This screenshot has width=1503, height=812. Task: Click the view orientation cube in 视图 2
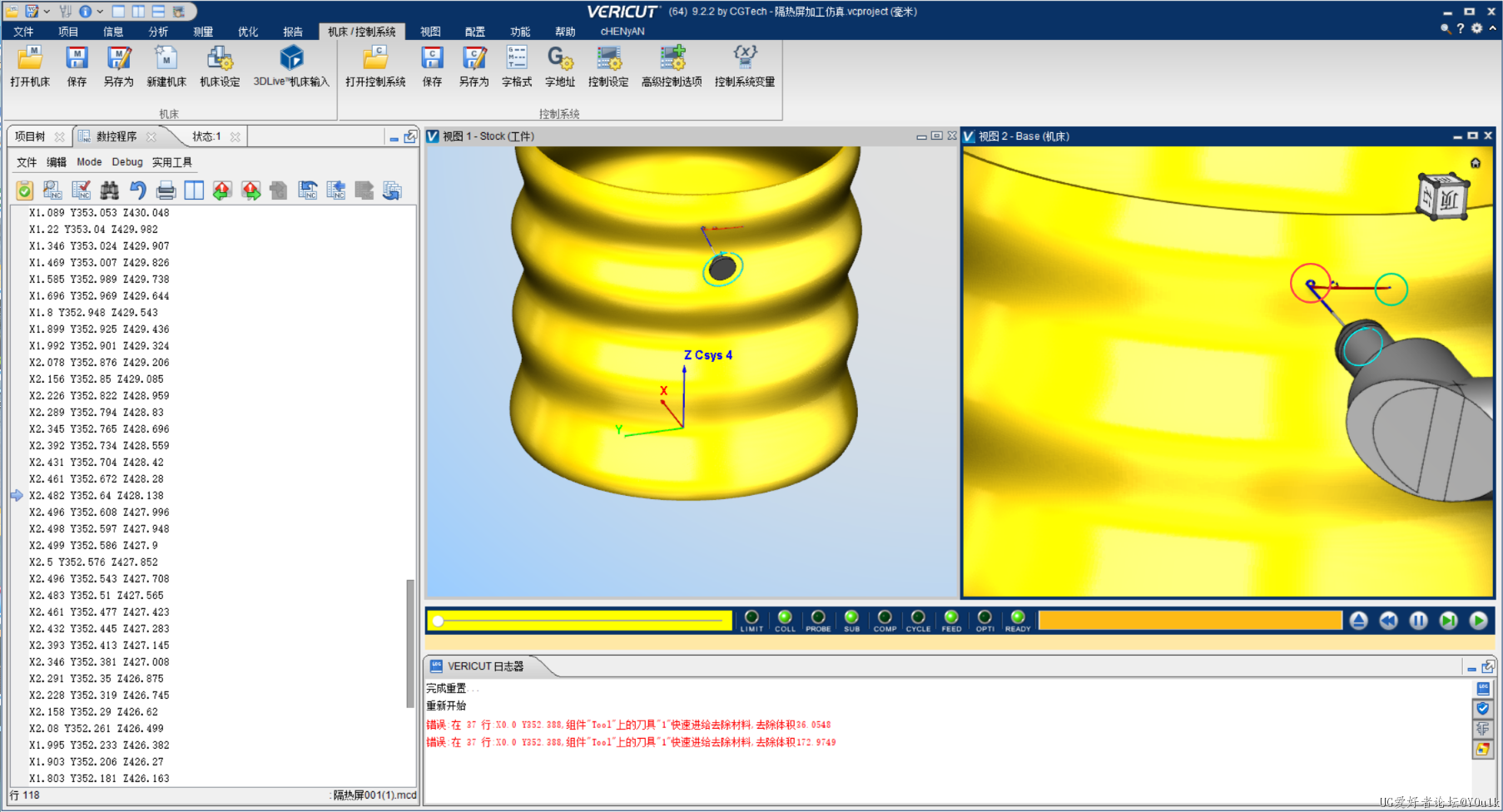coord(1442,196)
